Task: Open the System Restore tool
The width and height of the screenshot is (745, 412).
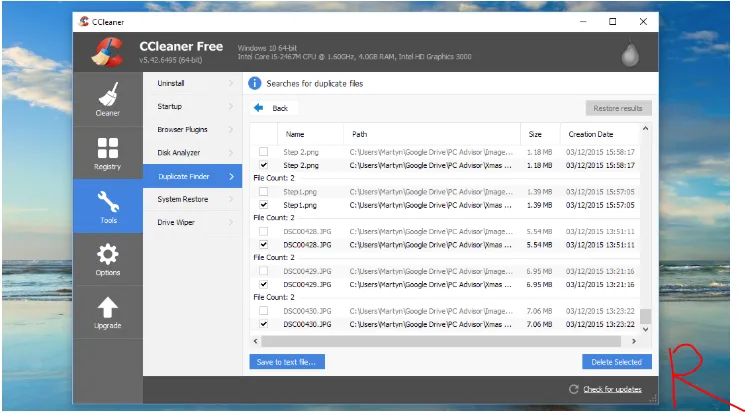Action: 192,199
